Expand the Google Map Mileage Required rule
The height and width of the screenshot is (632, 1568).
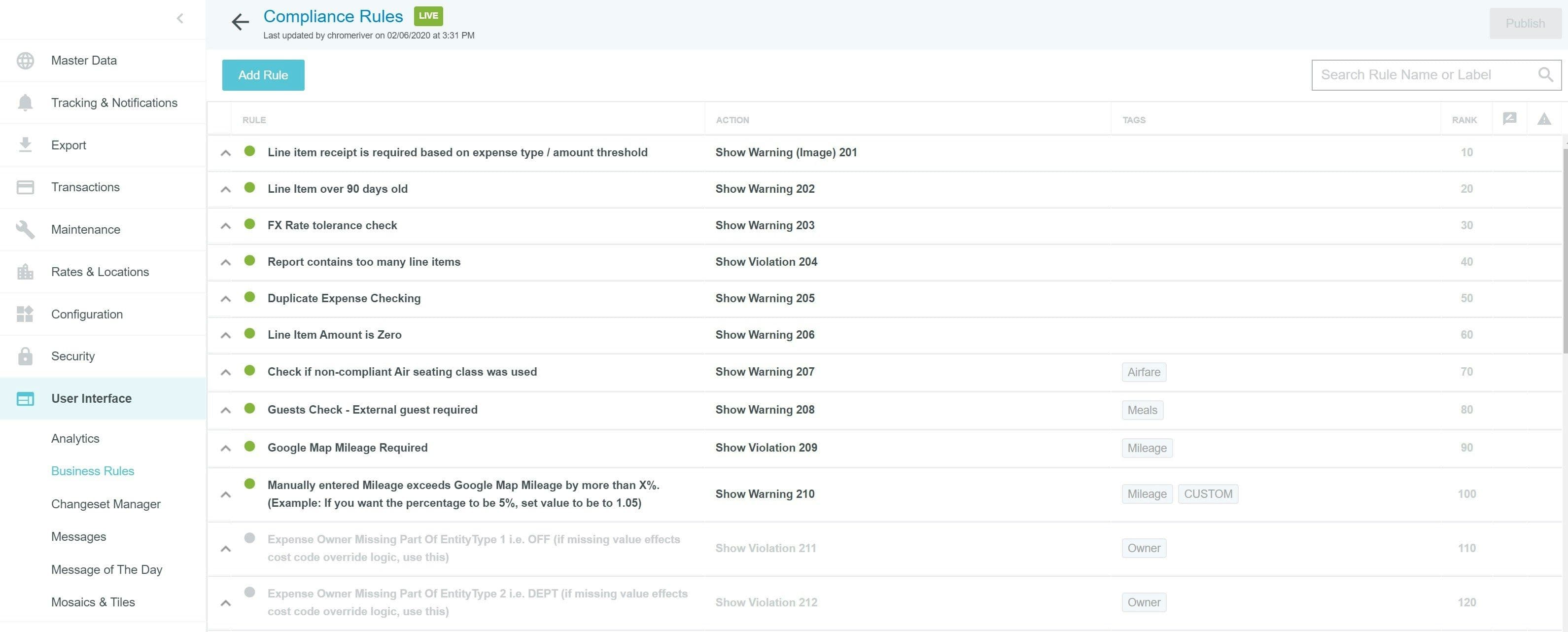point(225,448)
